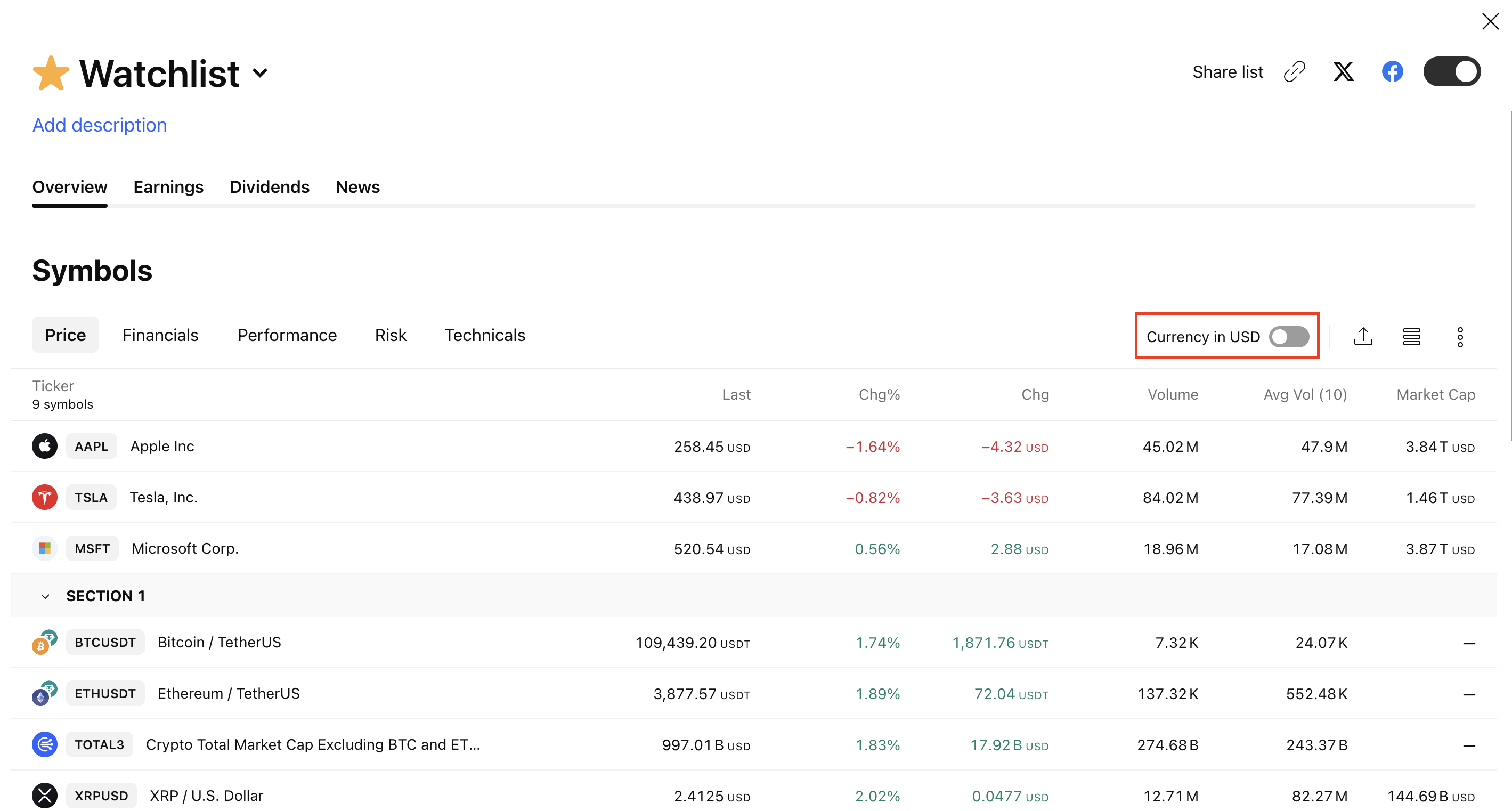The width and height of the screenshot is (1512, 811).
Task: Close the watchlist panel
Action: pos(1490,22)
